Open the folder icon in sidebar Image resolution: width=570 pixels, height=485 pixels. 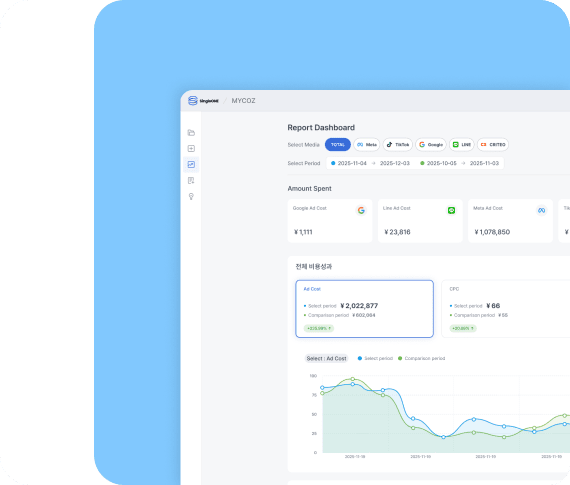click(191, 133)
